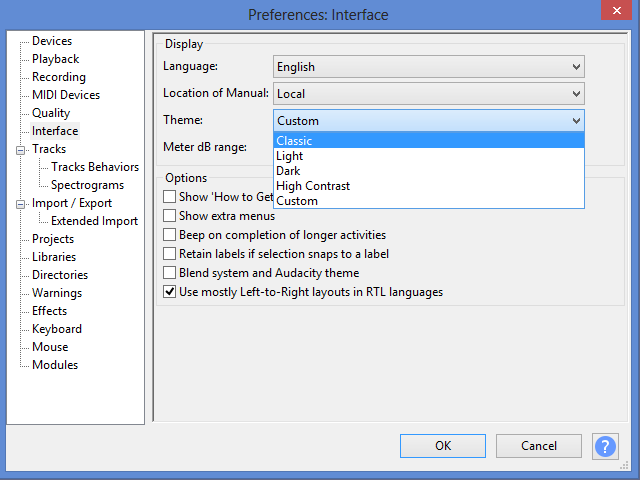Image resolution: width=640 pixels, height=480 pixels.
Task: Open Location of Manual dropdown
Action: pos(428,94)
